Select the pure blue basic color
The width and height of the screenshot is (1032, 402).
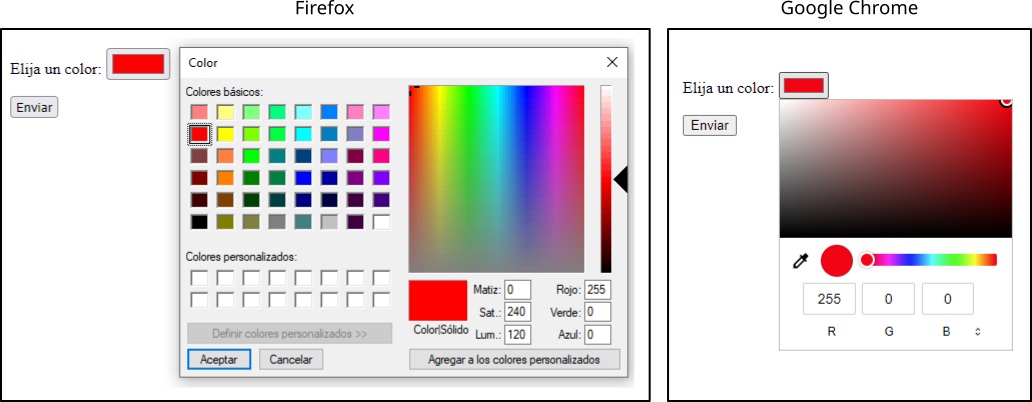pos(303,178)
